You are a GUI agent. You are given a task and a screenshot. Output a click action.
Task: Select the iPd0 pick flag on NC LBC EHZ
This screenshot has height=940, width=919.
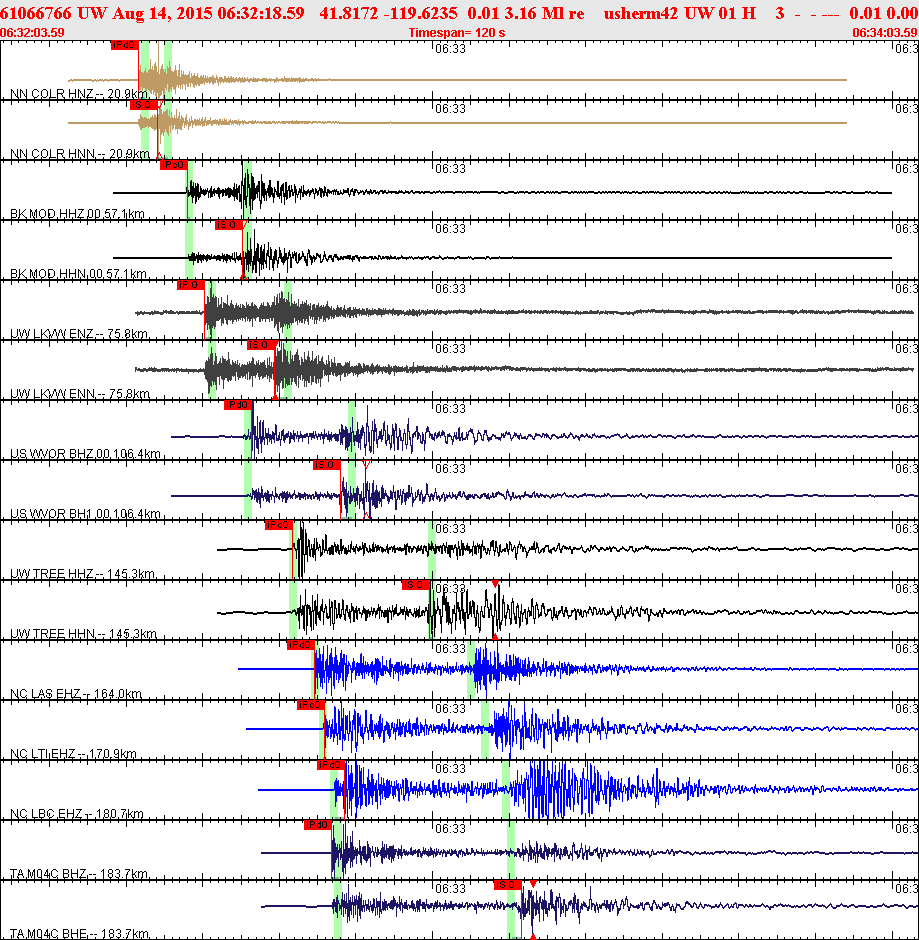(x=331, y=764)
